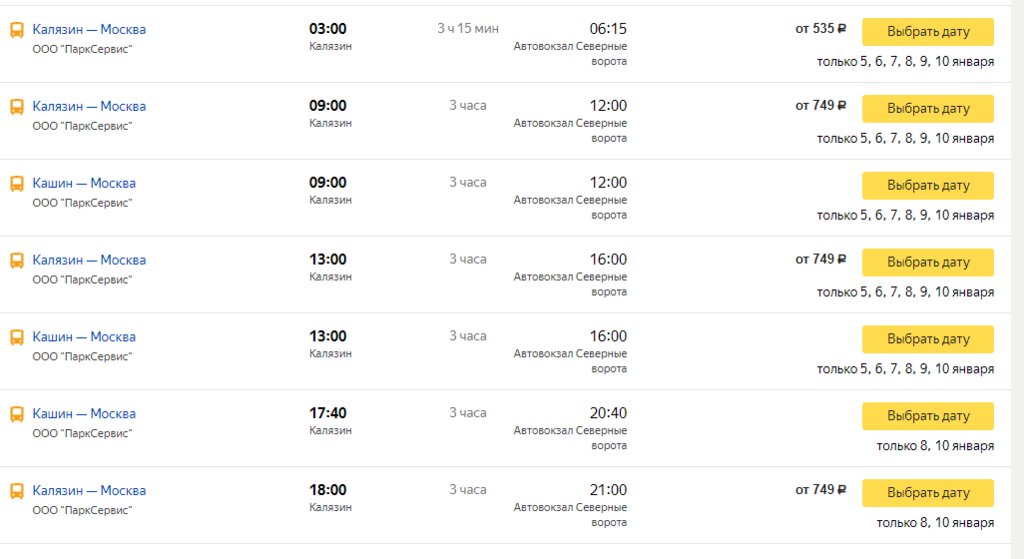The image size is (1024, 559).
Task: Open Калязин — Москва route departing 18:00
Action: click(89, 491)
